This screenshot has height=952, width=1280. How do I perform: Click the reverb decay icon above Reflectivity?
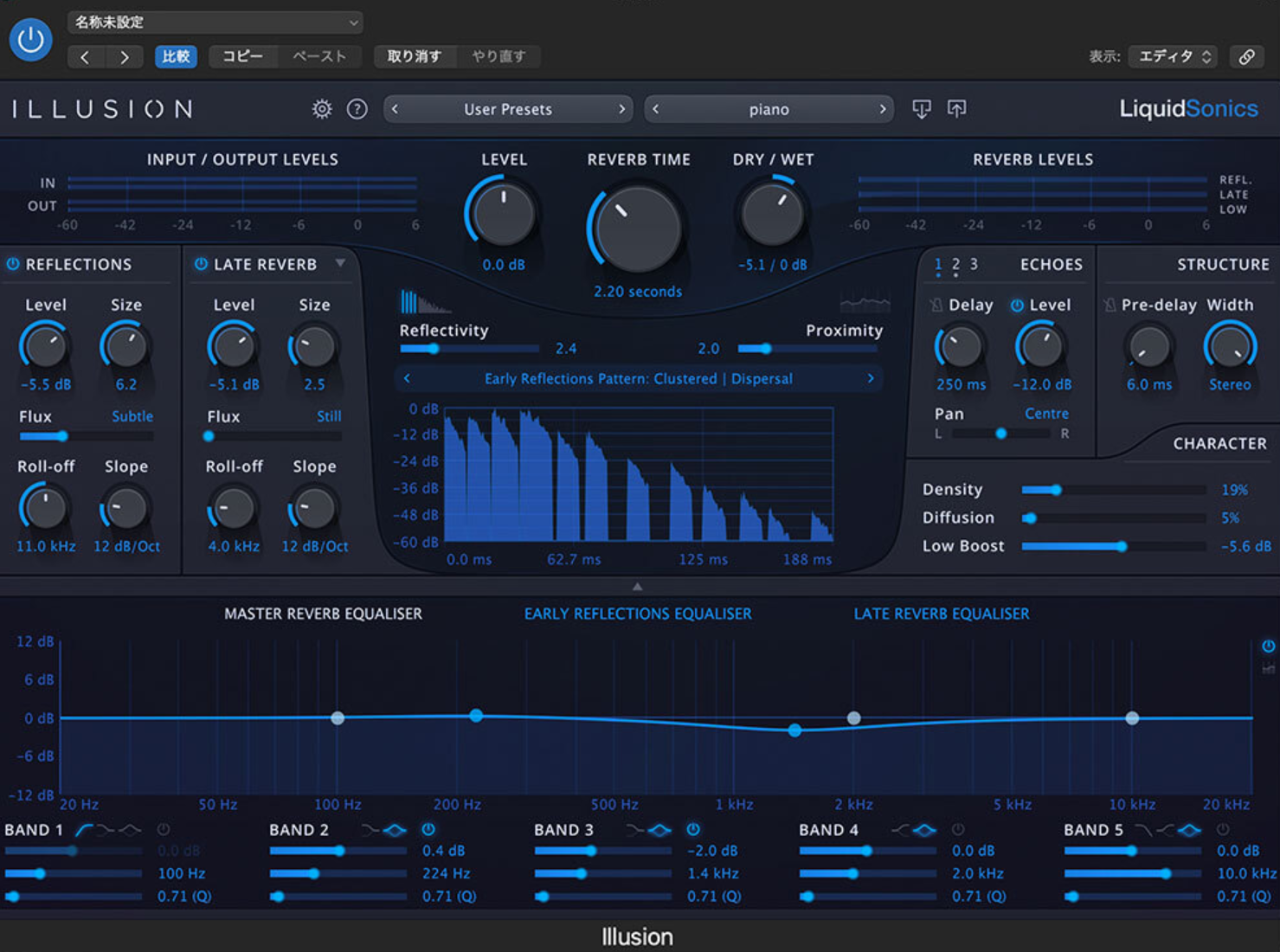click(x=424, y=302)
